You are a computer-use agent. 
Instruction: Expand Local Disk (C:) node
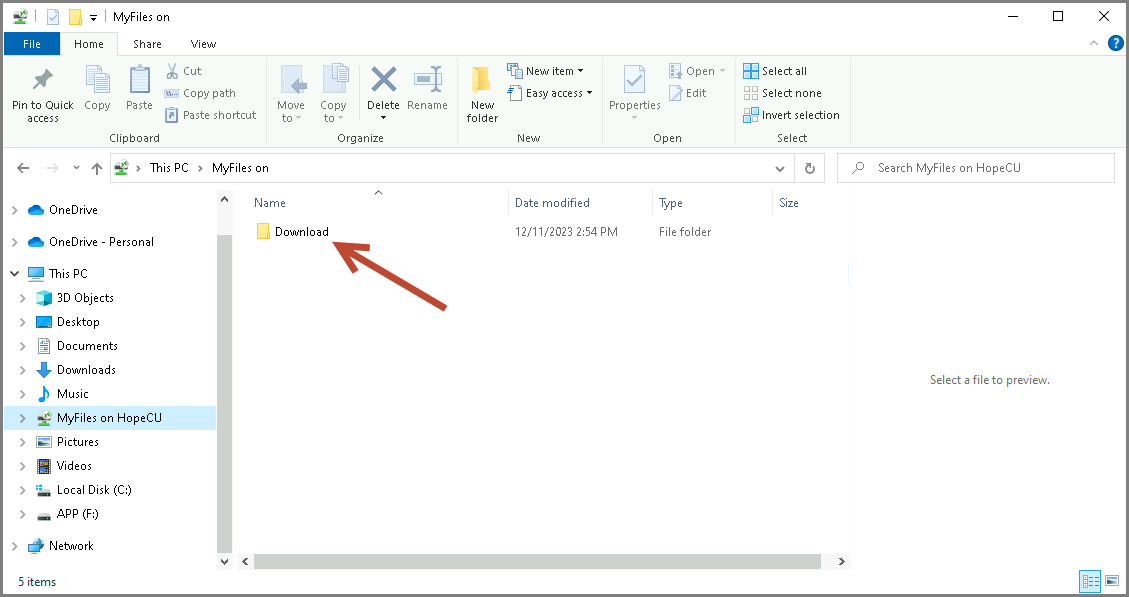point(22,490)
